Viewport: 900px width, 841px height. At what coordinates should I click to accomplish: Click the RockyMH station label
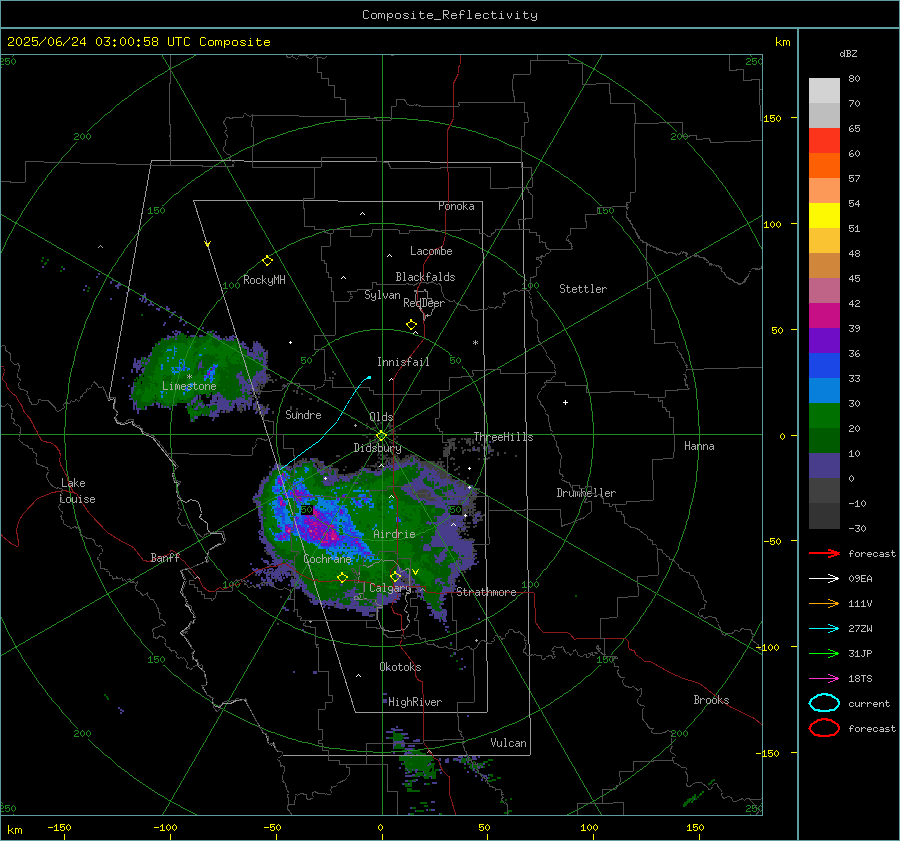point(264,280)
